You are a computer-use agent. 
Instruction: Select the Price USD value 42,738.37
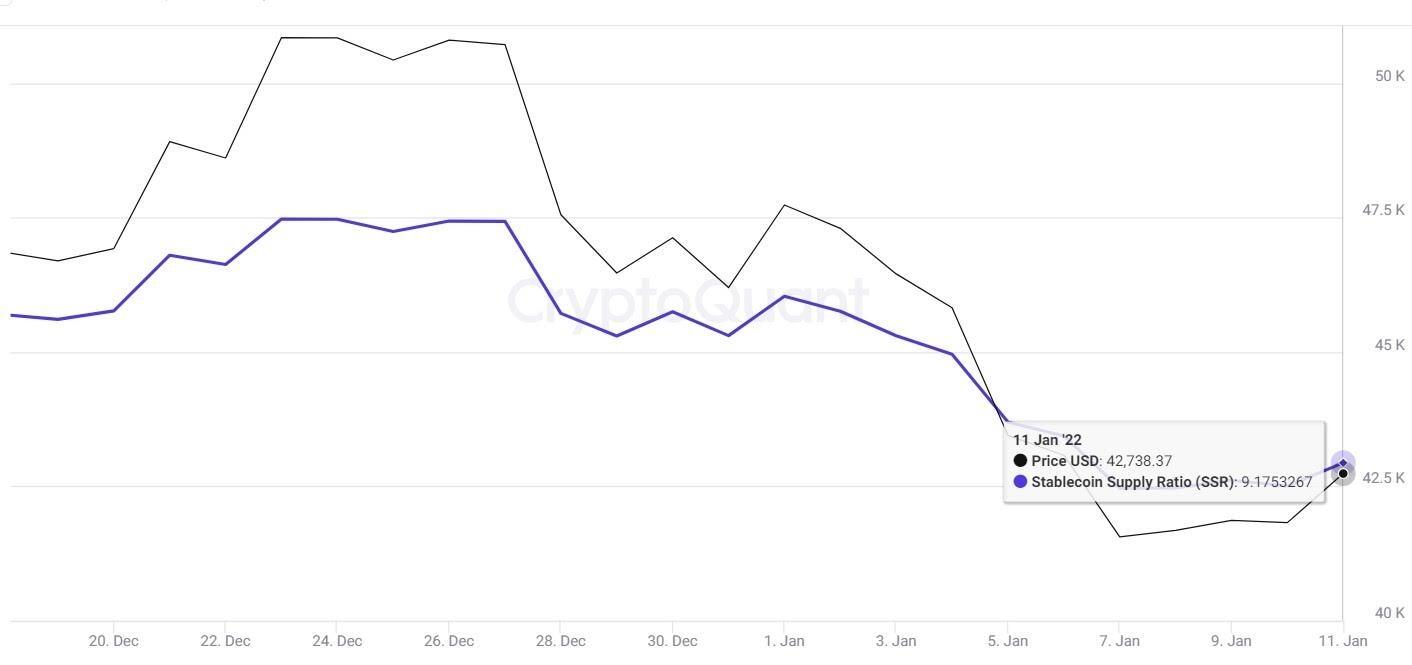(1138, 461)
